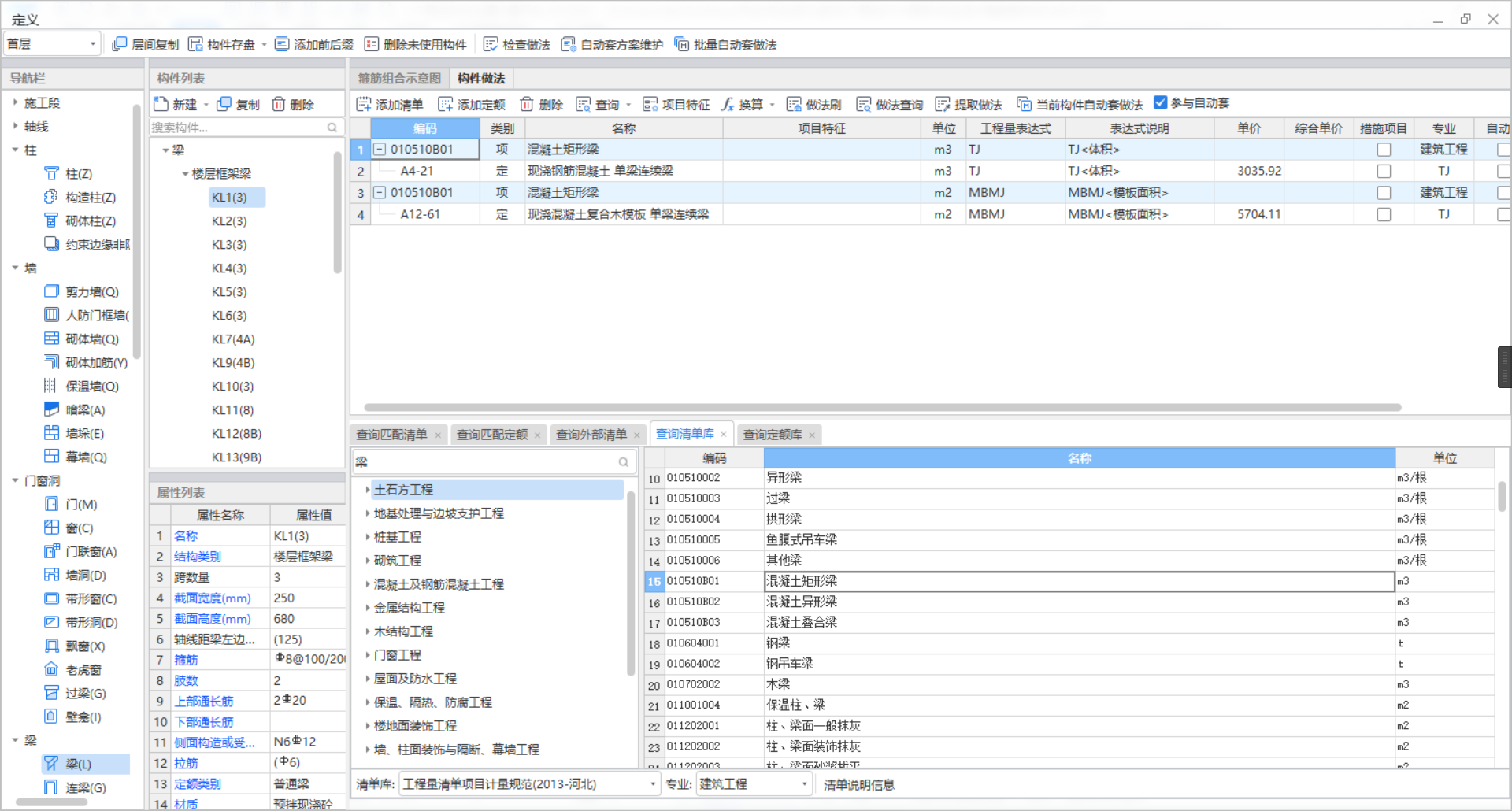This screenshot has width=1512, height=811.
Task: Click 添加清单 icon
Action: 364,104
